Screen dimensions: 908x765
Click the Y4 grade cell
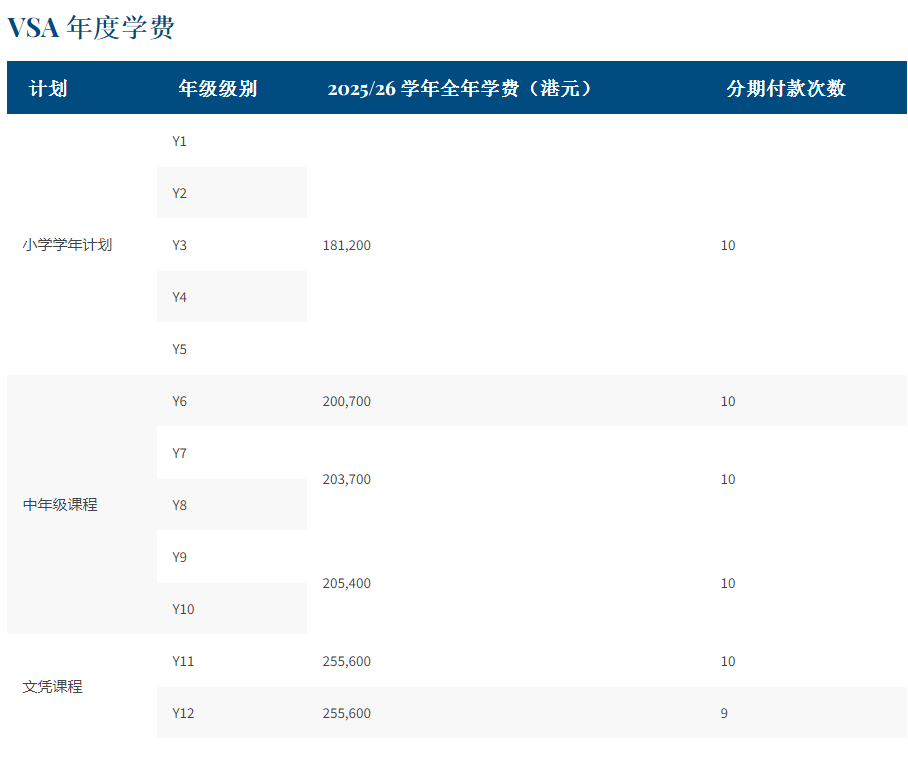point(180,297)
